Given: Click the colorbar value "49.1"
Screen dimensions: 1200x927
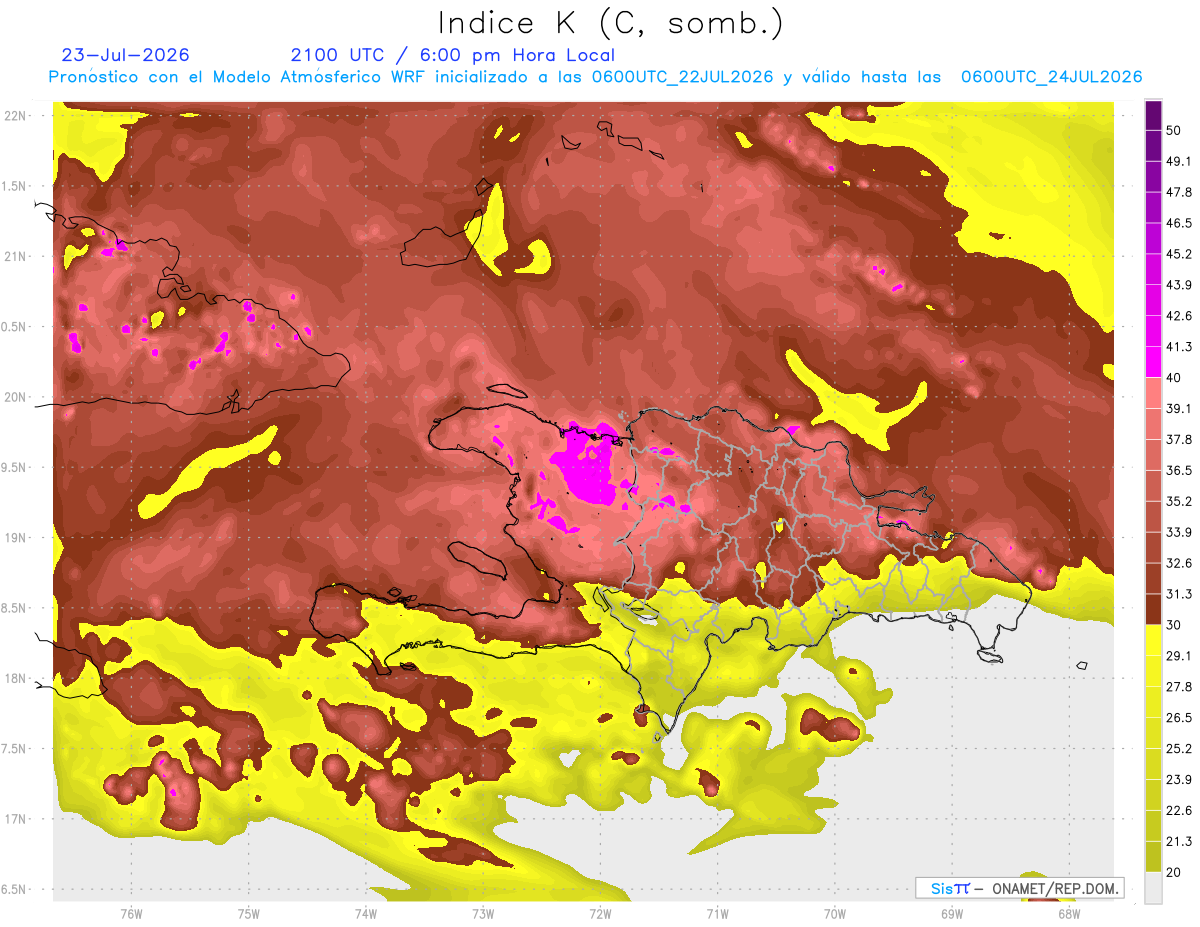Looking at the screenshot, I should tap(1179, 161).
